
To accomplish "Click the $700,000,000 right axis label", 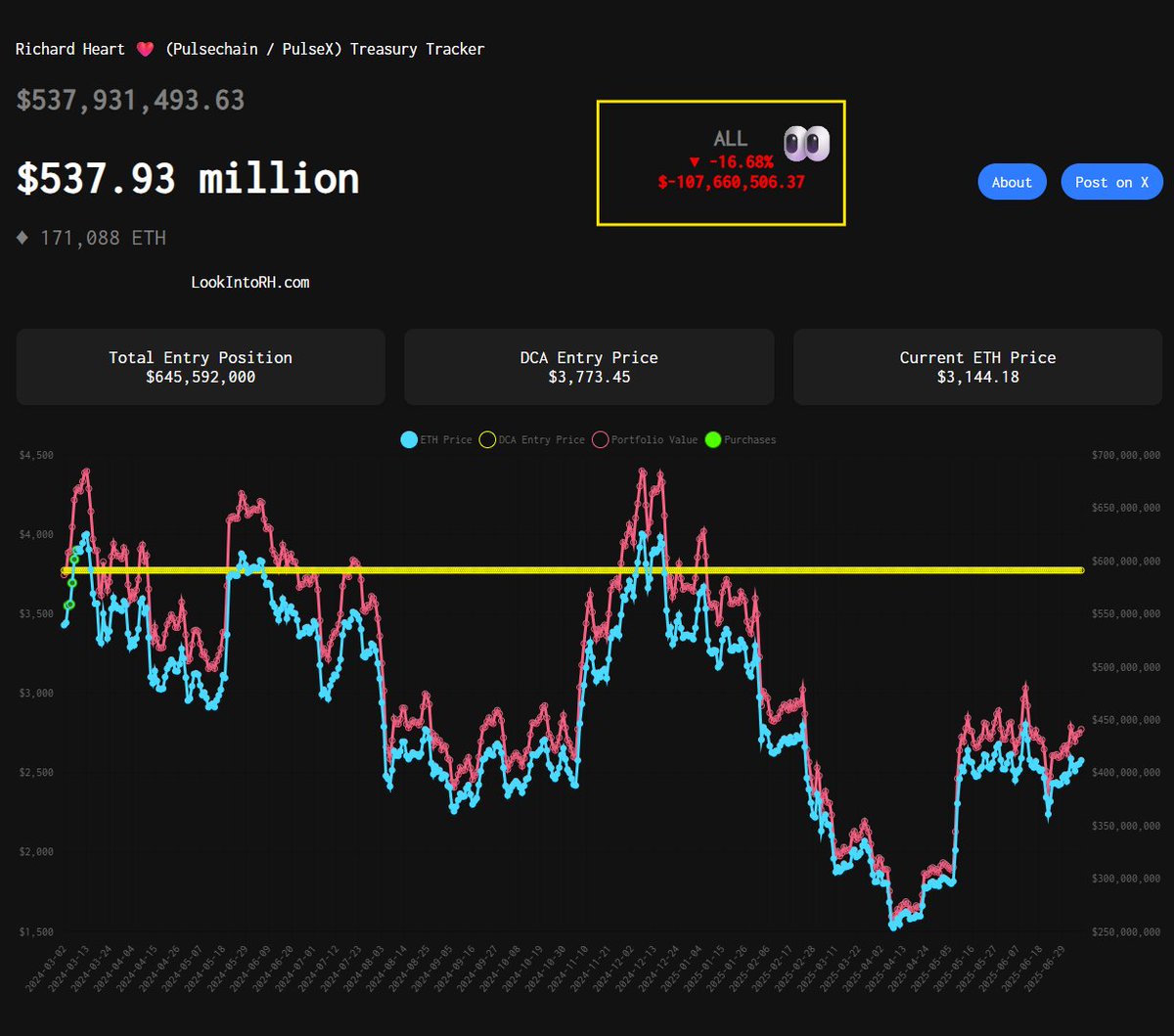I will (x=1124, y=454).
